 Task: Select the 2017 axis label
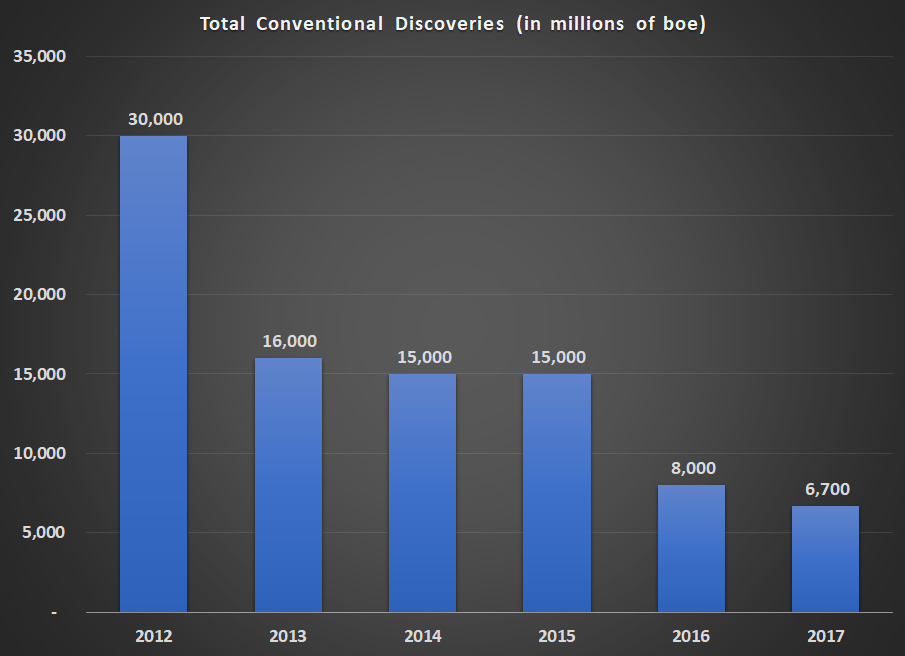(x=825, y=635)
